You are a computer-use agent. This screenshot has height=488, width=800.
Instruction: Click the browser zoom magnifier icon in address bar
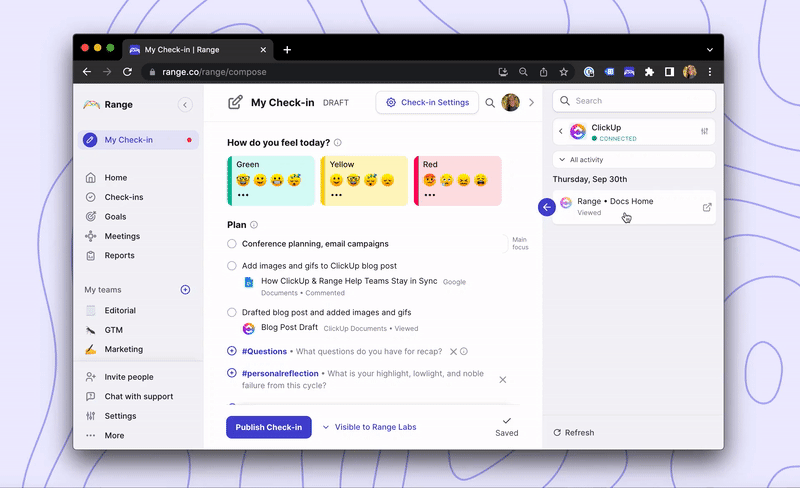[523, 72]
